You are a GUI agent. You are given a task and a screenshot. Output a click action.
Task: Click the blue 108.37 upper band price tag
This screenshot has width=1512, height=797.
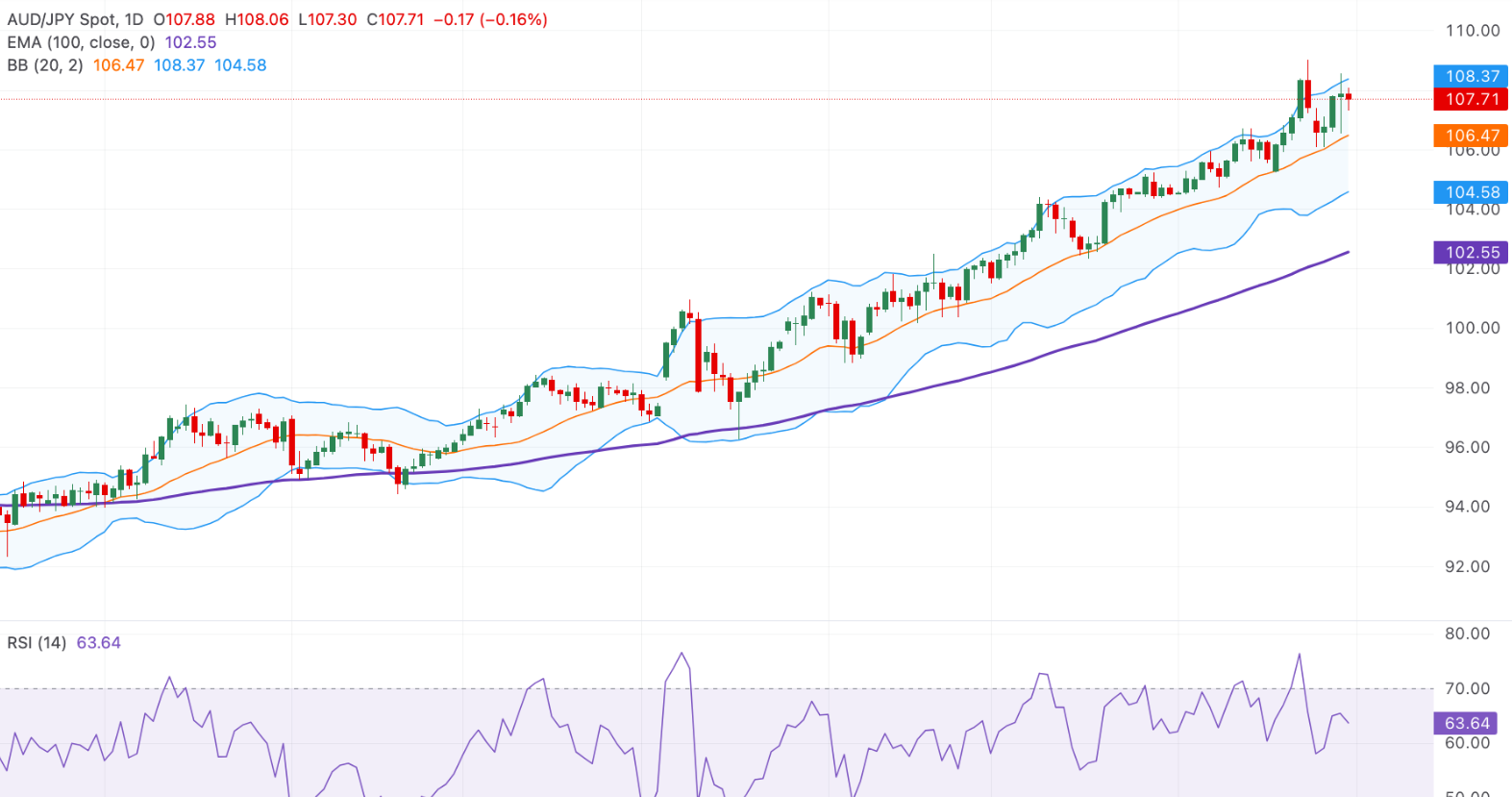(x=1472, y=76)
